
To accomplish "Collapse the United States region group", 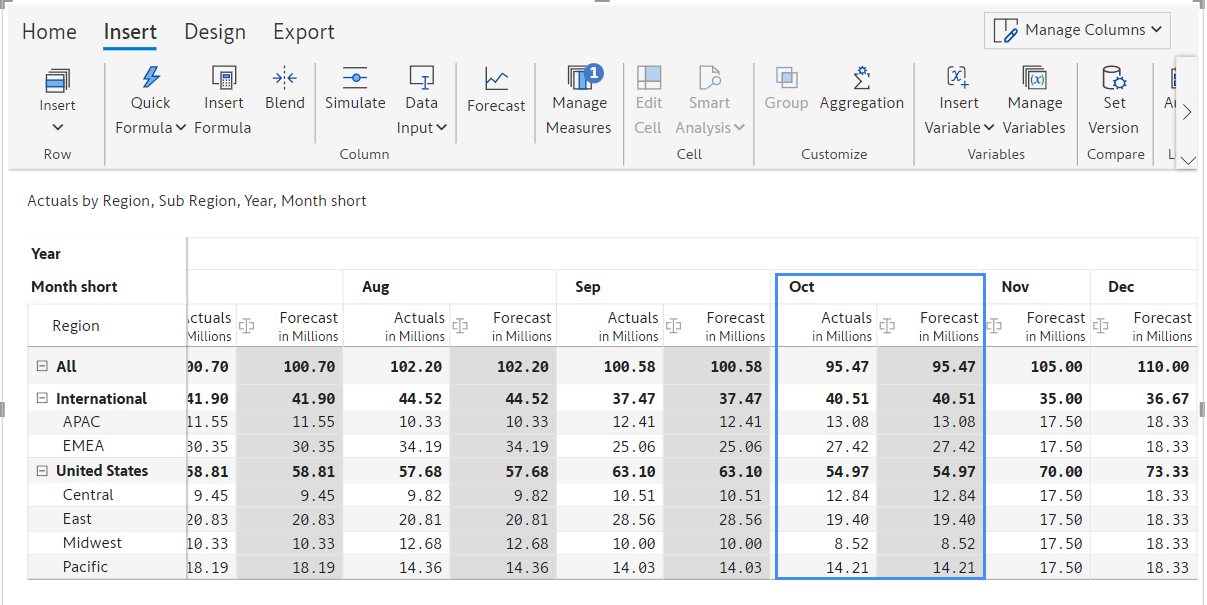I will click(x=42, y=471).
